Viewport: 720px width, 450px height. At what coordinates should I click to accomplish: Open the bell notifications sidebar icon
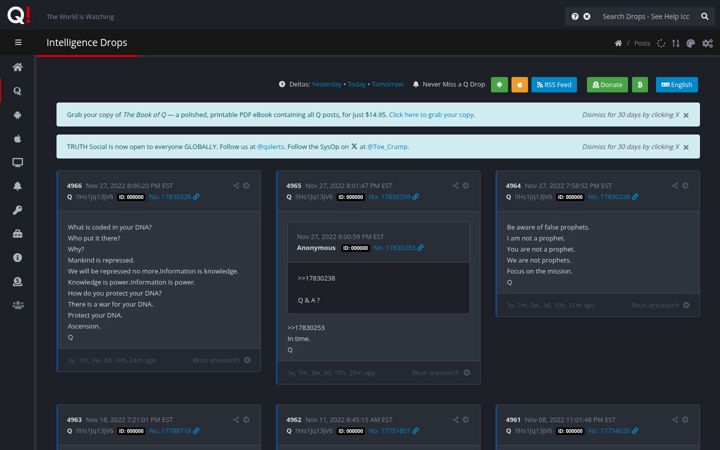pos(17,186)
